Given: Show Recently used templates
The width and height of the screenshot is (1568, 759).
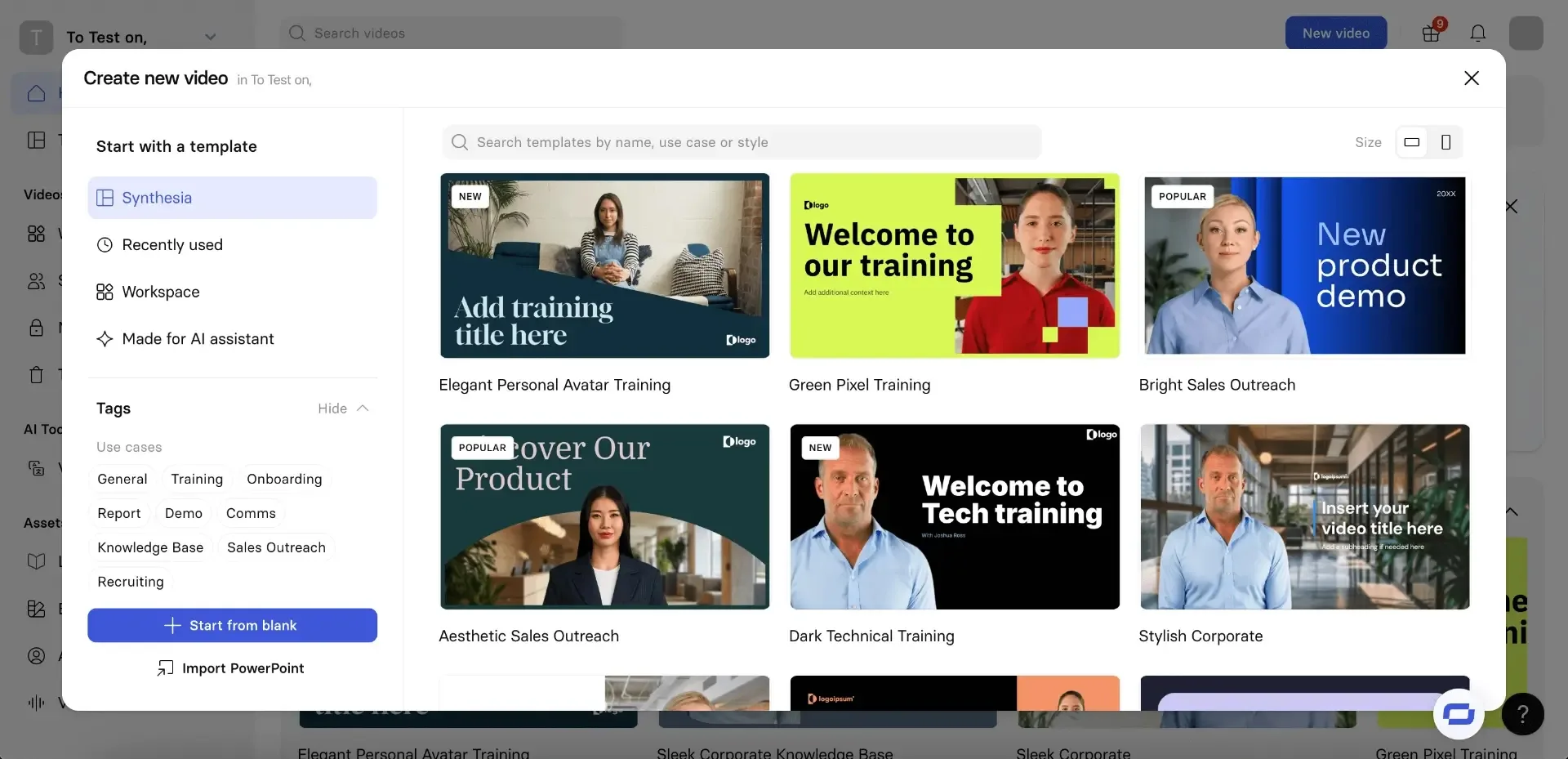Looking at the screenshot, I should (232, 245).
